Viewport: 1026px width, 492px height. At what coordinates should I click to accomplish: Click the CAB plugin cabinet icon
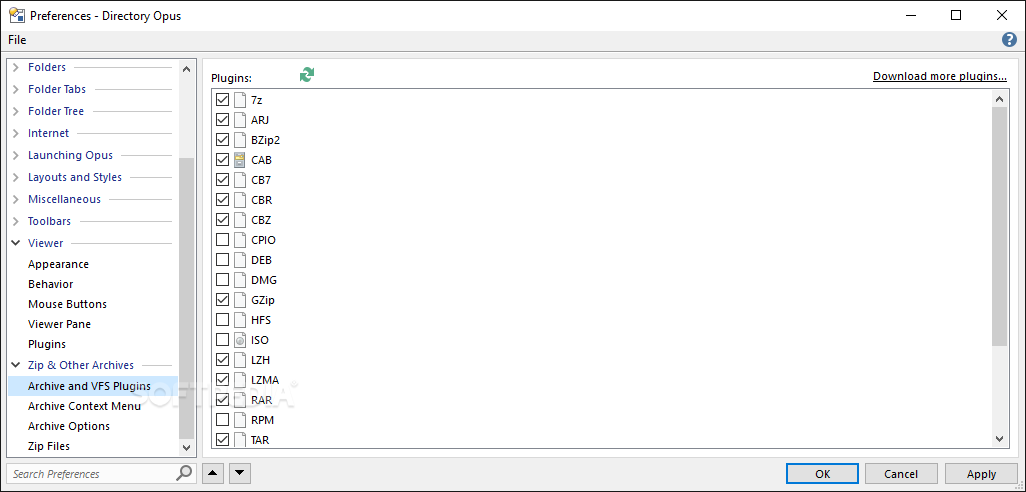pyautogui.click(x=240, y=160)
